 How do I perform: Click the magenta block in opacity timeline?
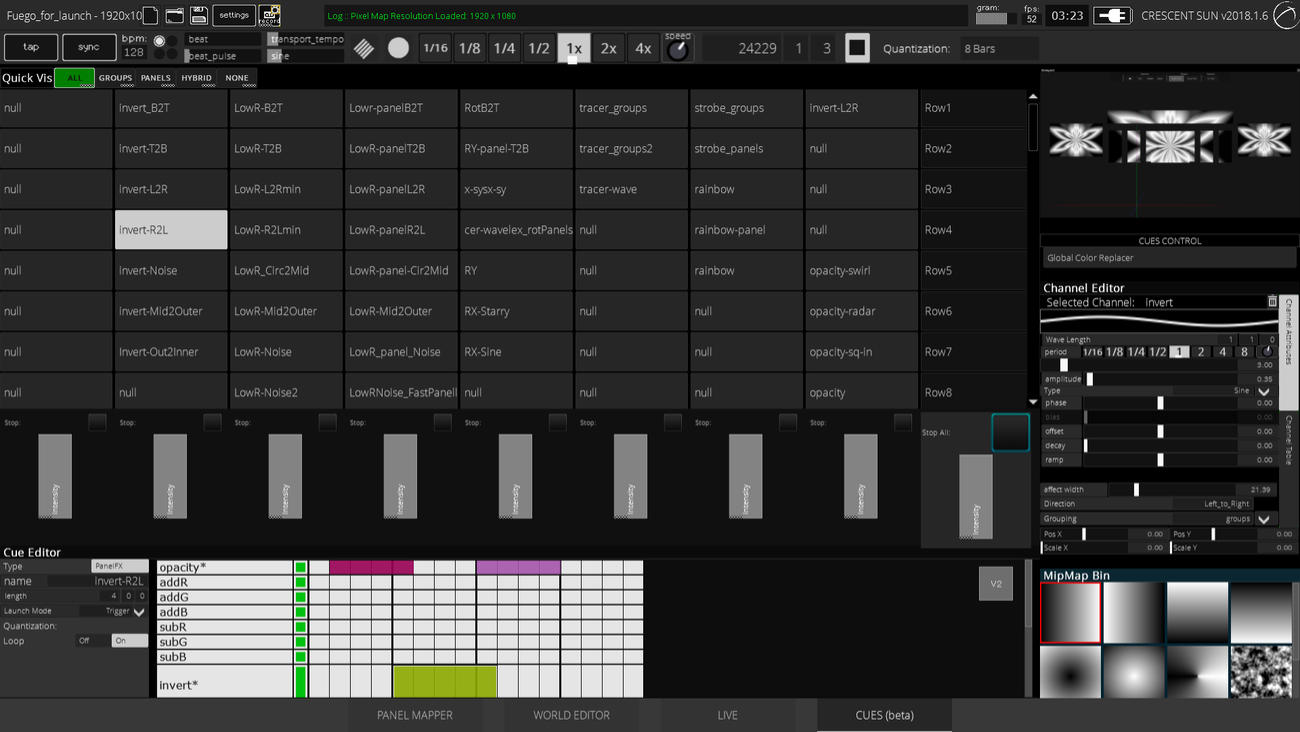tap(371, 567)
